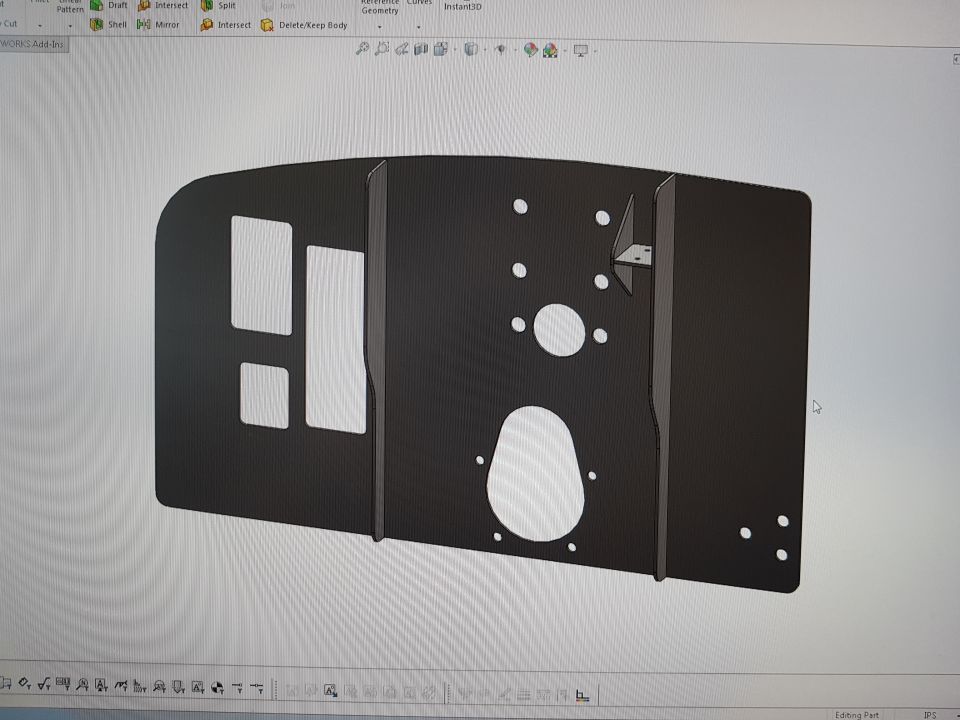
Task: Expand the View Settings dropdown arrow
Action: (595, 51)
